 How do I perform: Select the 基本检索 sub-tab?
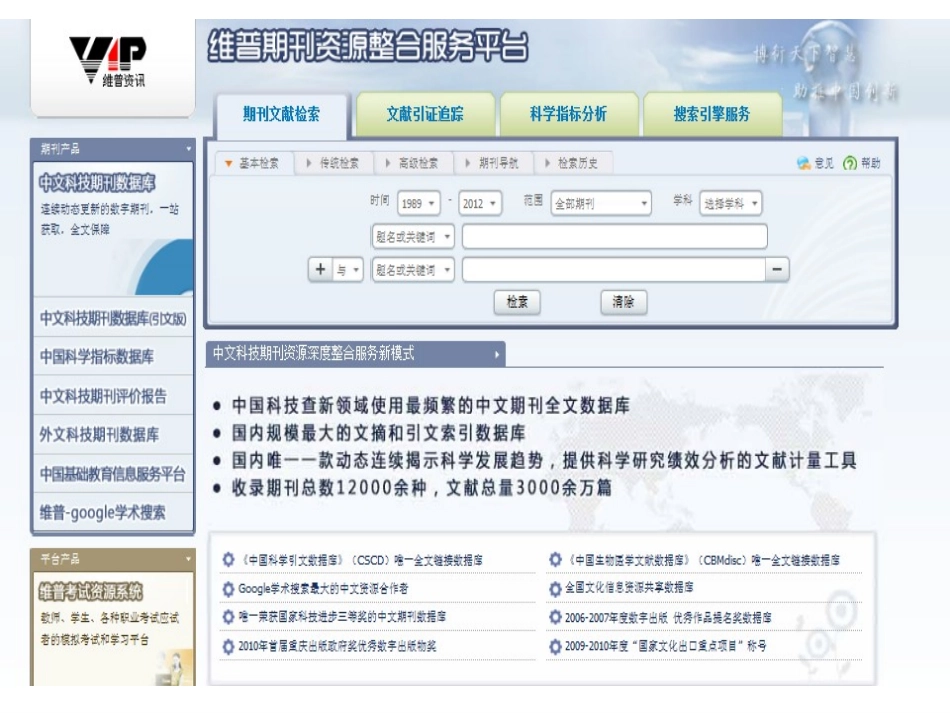253,164
